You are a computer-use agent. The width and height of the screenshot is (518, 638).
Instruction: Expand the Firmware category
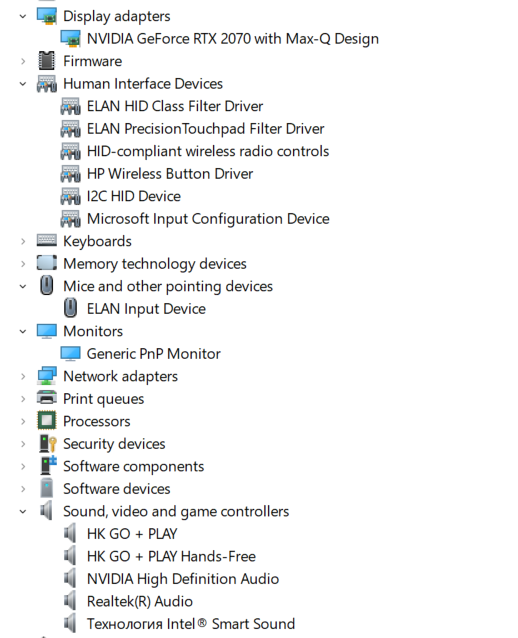coord(23,61)
